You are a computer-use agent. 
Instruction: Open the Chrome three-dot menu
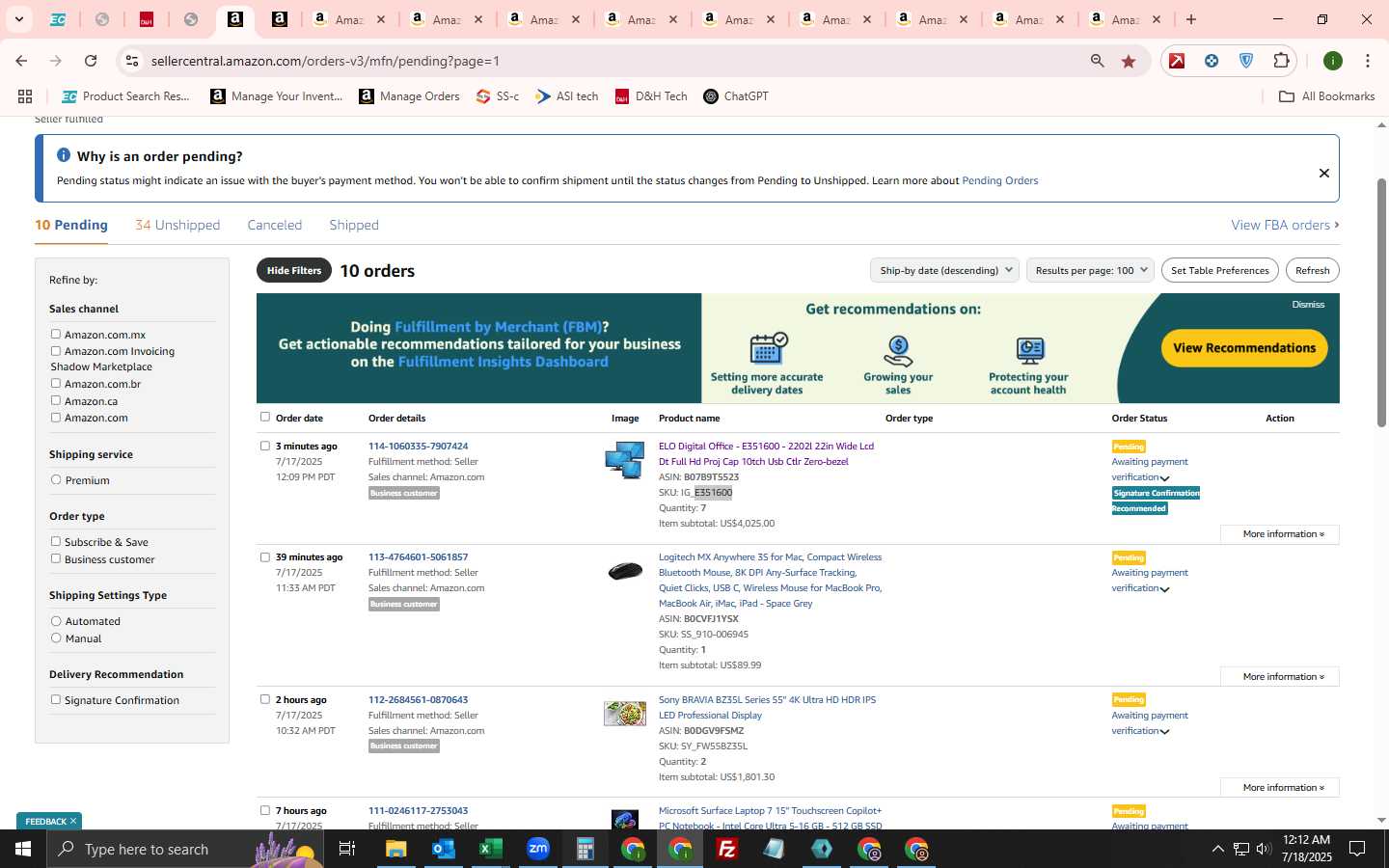pyautogui.click(x=1368, y=61)
